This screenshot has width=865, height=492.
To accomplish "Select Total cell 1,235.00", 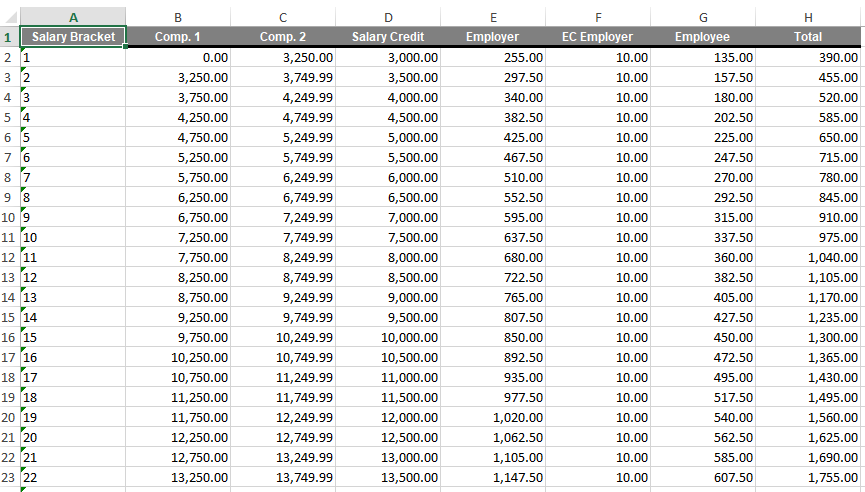I will pyautogui.click(x=808, y=318).
